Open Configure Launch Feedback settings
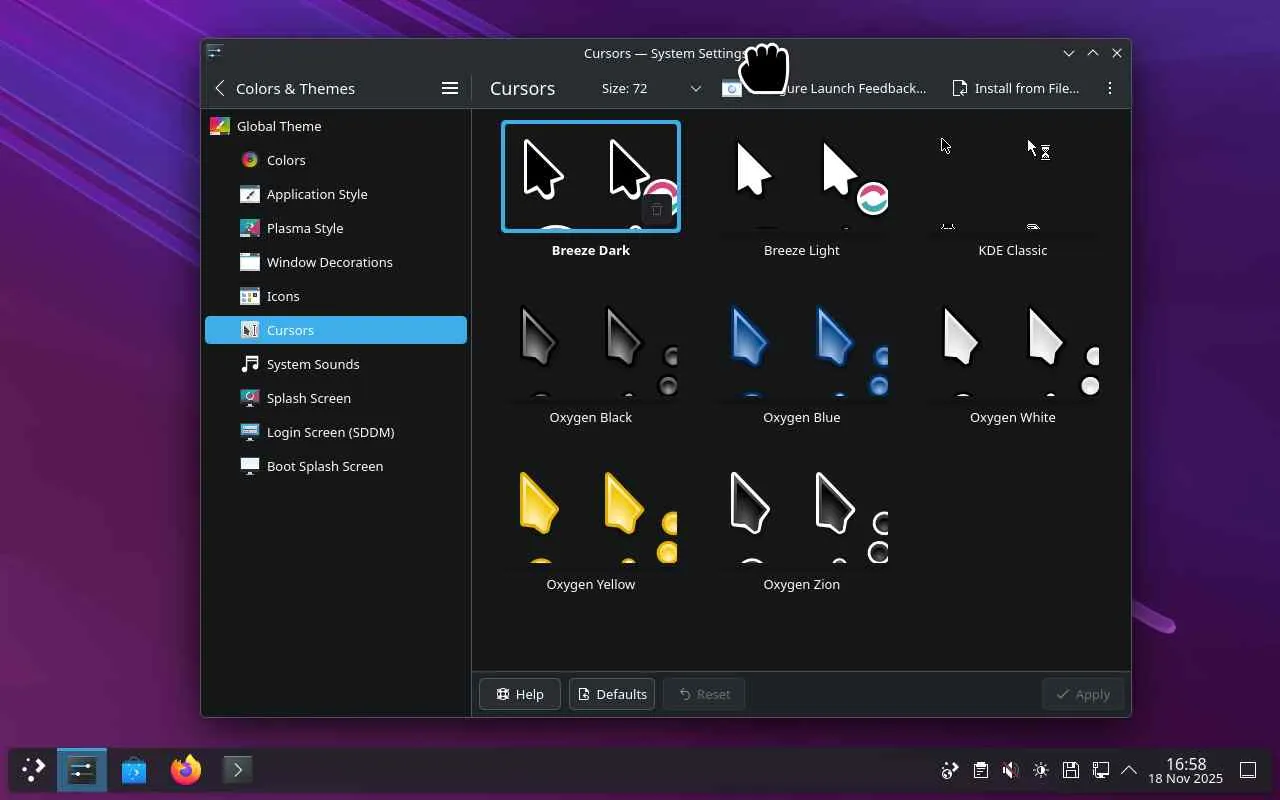The width and height of the screenshot is (1280, 800). (825, 88)
